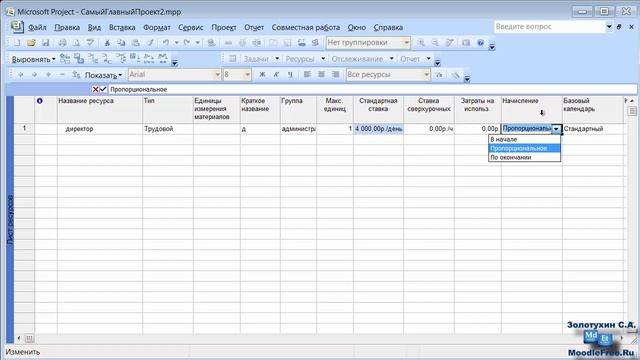This screenshot has width=640, height=360.
Task: Select the директор resource name cell
Action: (x=100, y=129)
